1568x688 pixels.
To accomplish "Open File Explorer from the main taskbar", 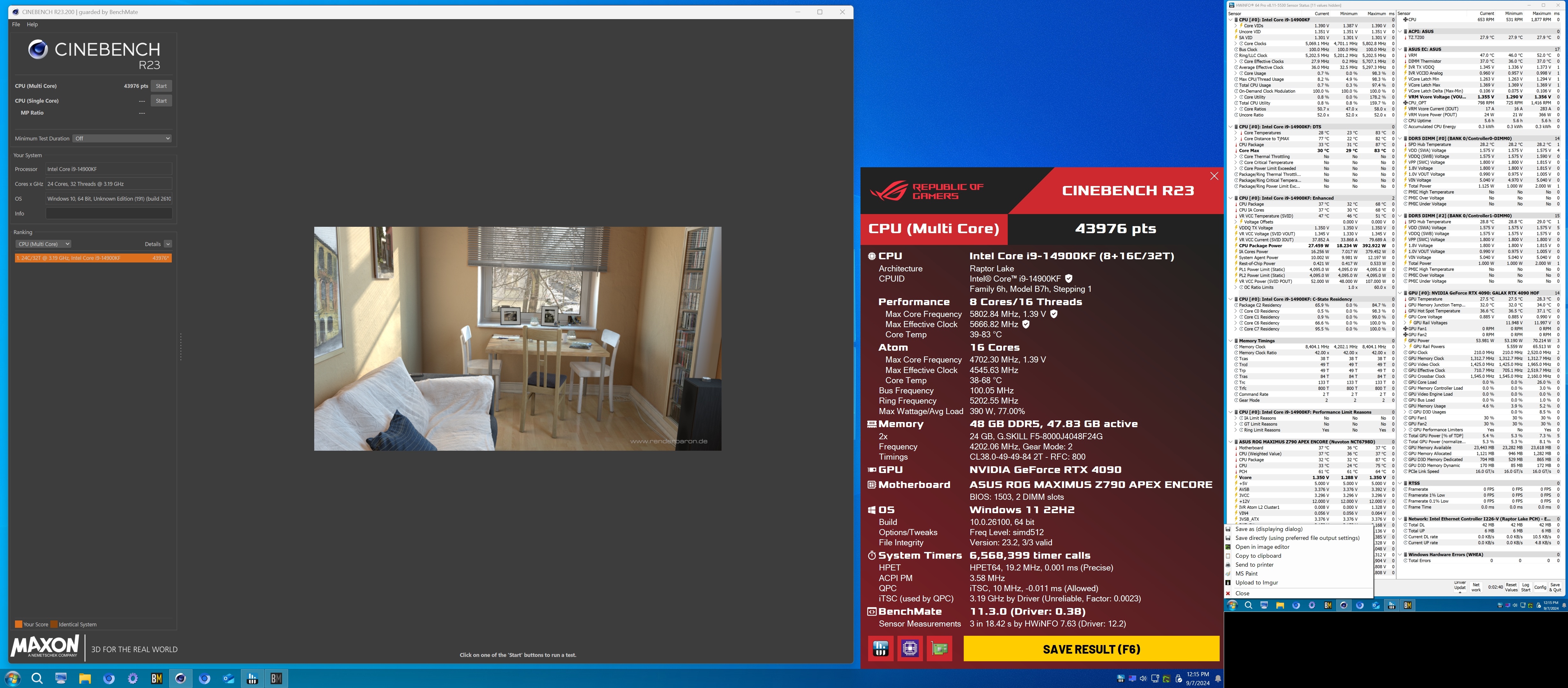I will [84, 678].
